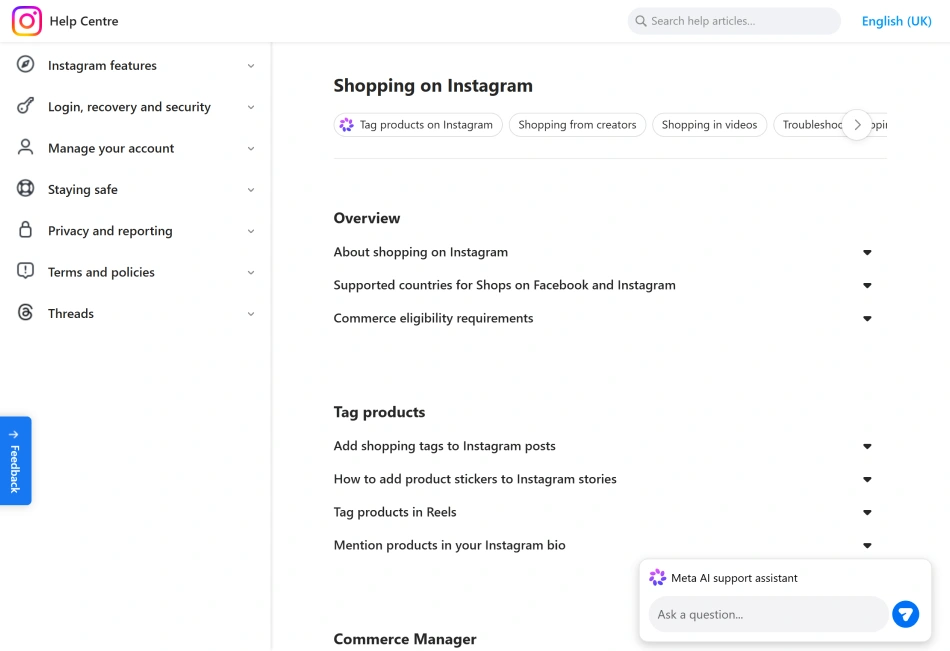Open Instagram features menu item
Viewport: 950px width, 651px height.
pyautogui.click(x=136, y=65)
